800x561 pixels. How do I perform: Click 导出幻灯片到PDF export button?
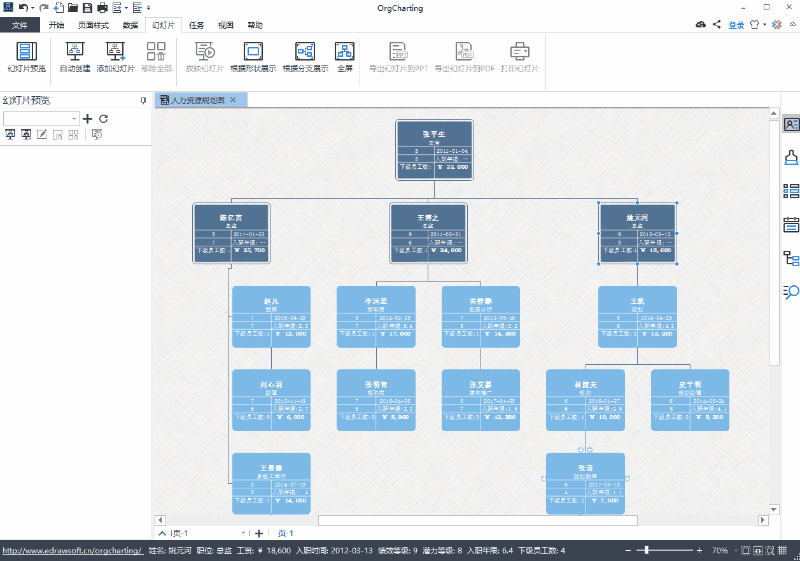click(465, 57)
